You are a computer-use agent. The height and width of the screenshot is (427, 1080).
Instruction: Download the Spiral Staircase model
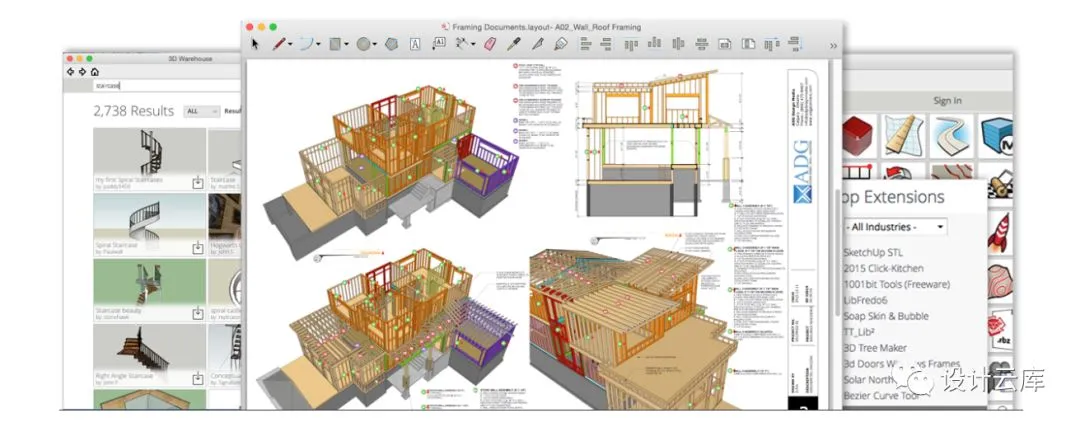[198, 248]
